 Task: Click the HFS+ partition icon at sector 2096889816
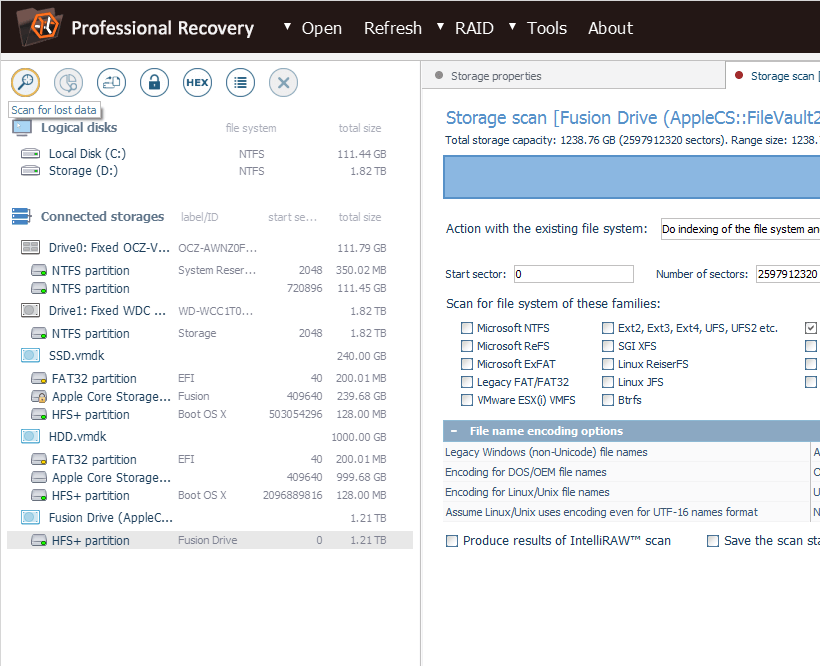(39, 495)
